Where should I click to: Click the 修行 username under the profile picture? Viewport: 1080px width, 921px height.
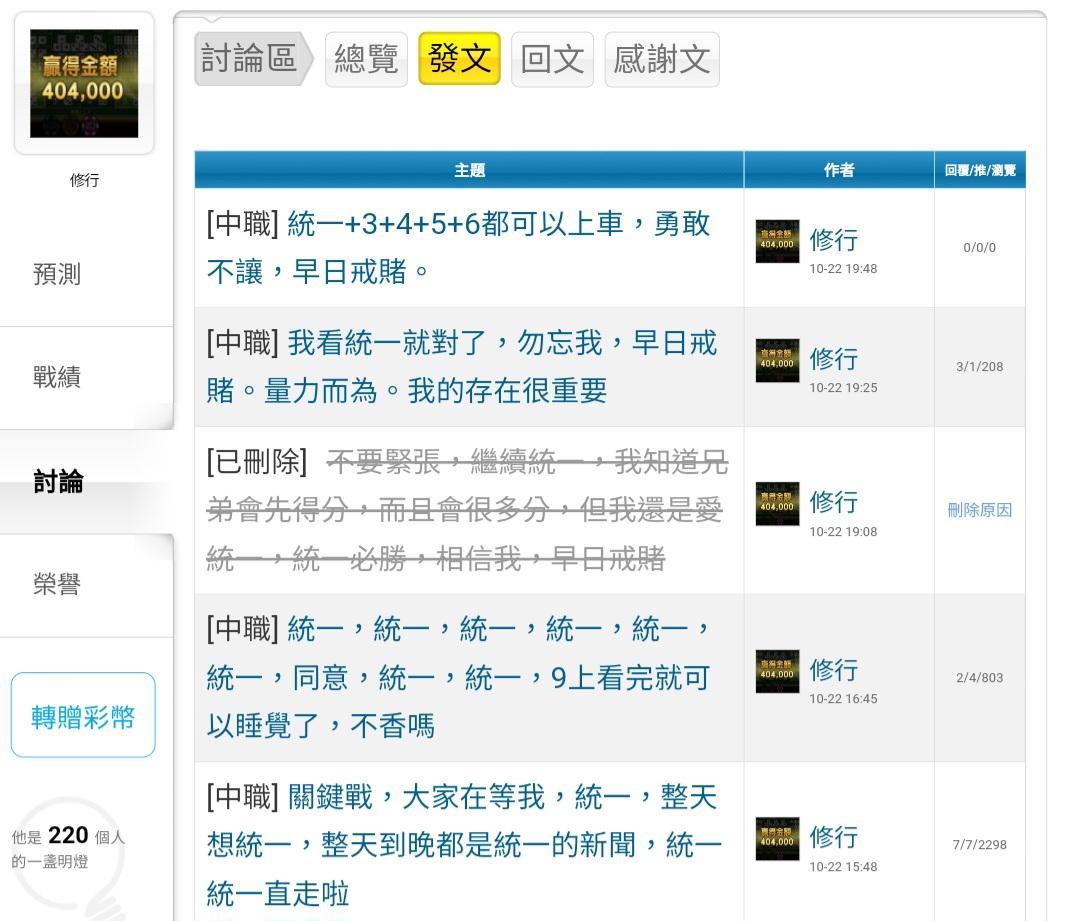(84, 180)
